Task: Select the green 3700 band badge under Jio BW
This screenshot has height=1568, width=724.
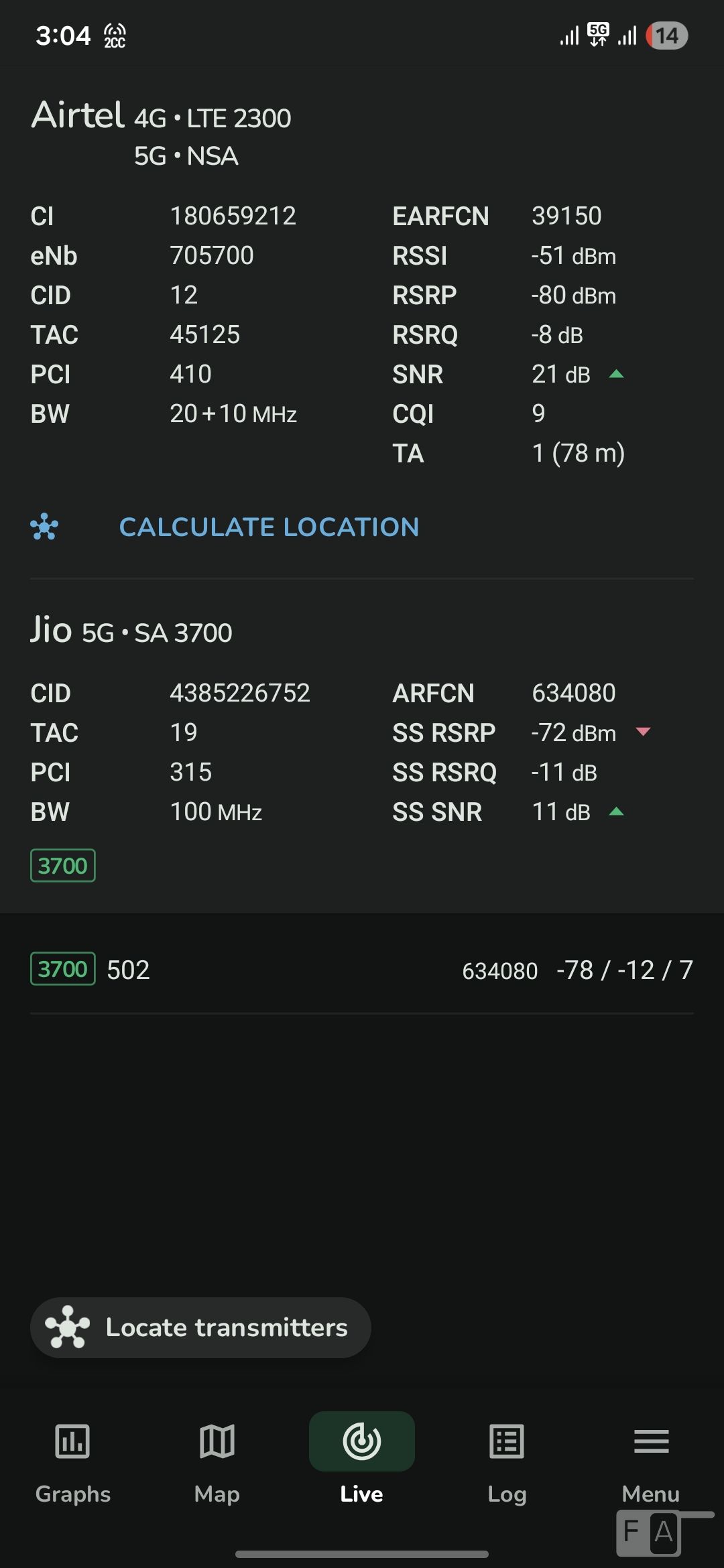Action: [63, 866]
